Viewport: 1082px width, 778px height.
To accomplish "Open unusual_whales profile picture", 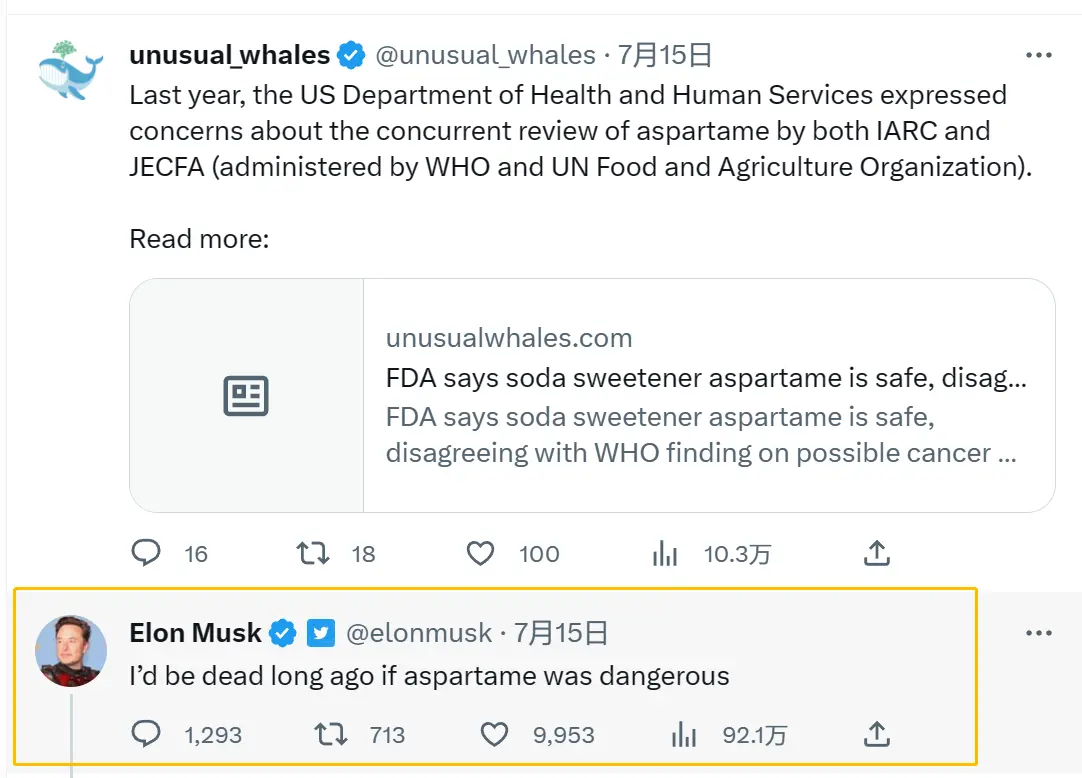I will (70, 70).
